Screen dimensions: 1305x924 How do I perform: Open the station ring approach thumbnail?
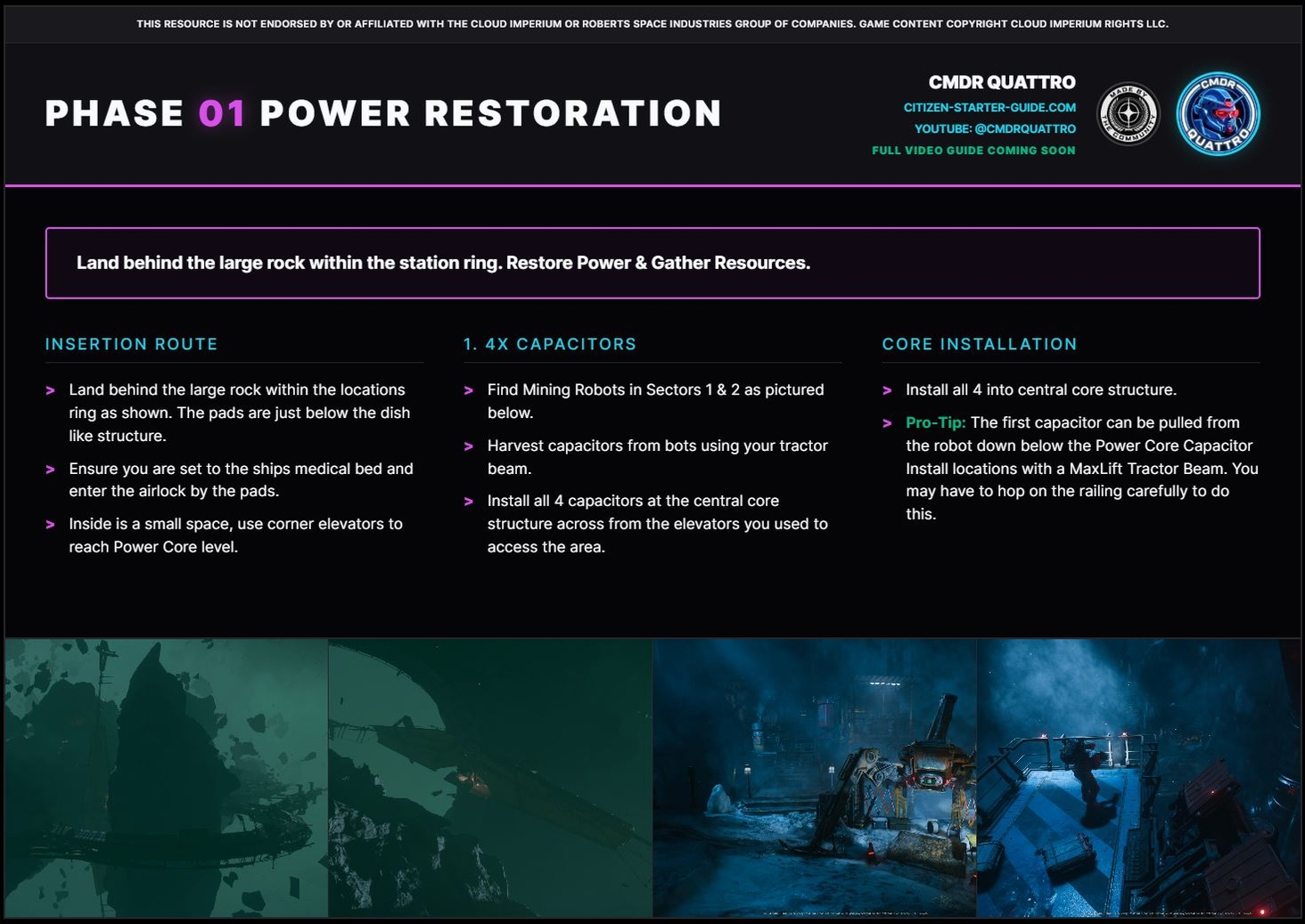pos(490,778)
